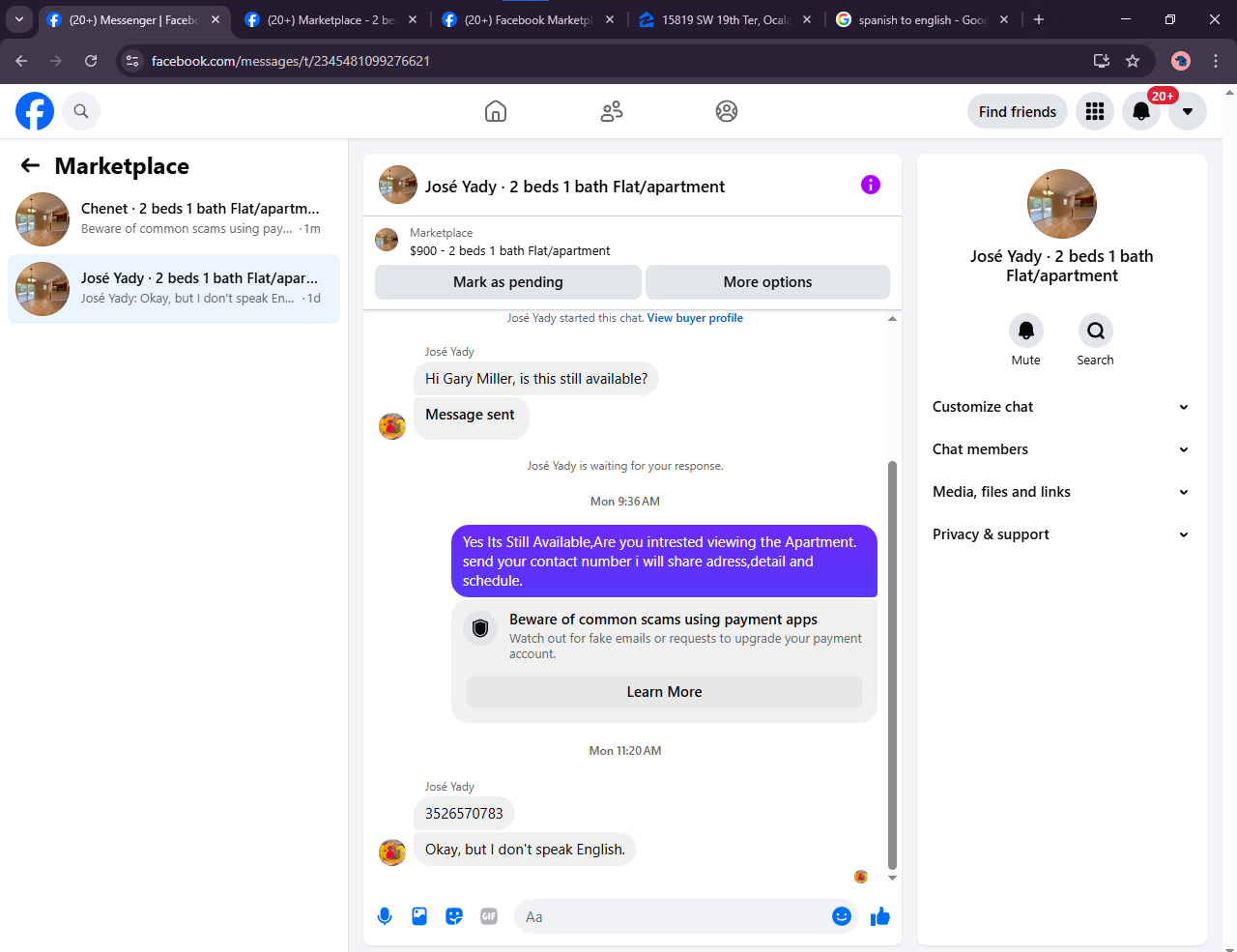Image resolution: width=1237 pixels, height=952 pixels.
Task: Click "Hi Gary Miller" message bubble
Action: 536,379
